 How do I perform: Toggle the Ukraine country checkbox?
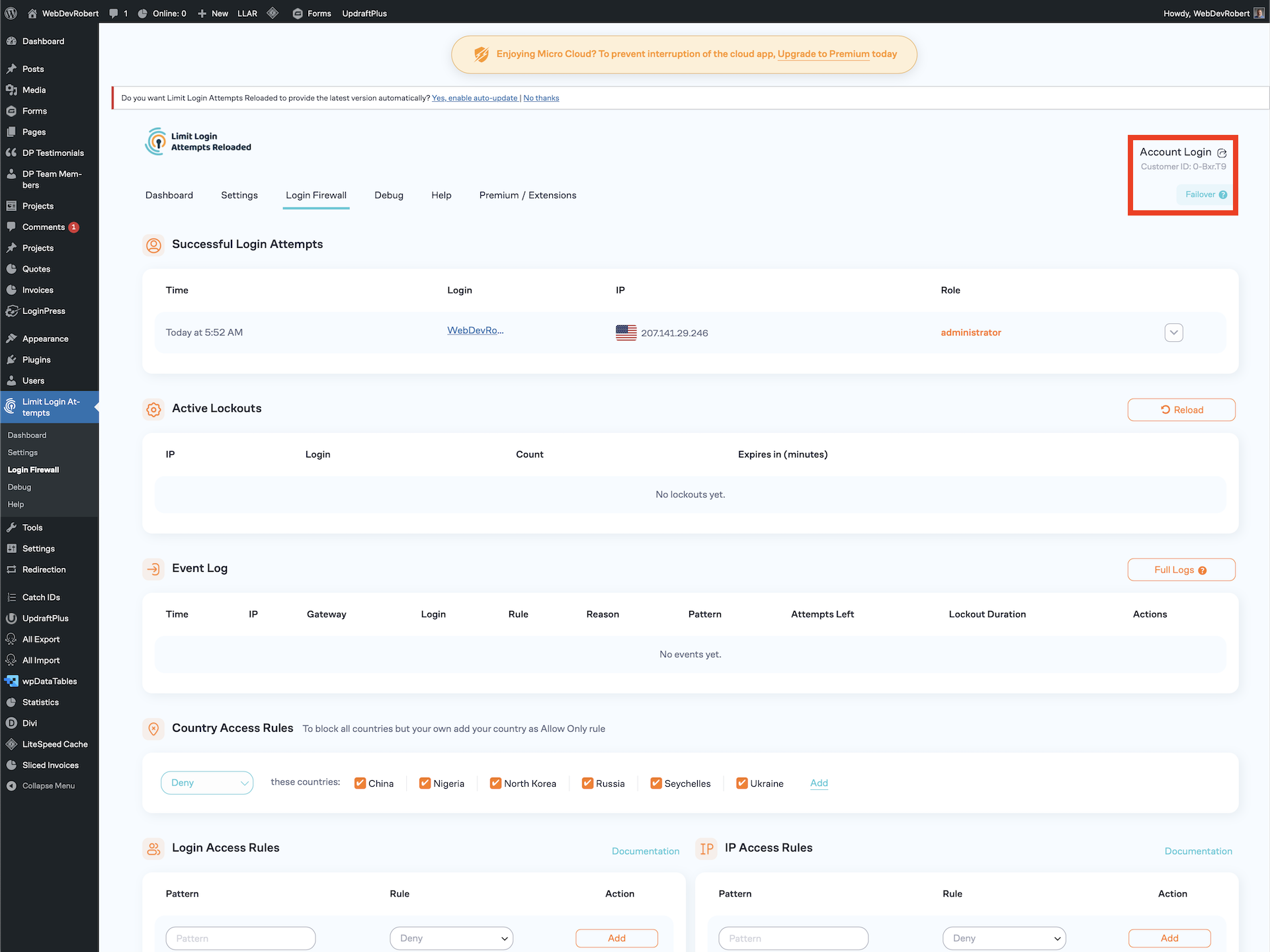coord(741,783)
